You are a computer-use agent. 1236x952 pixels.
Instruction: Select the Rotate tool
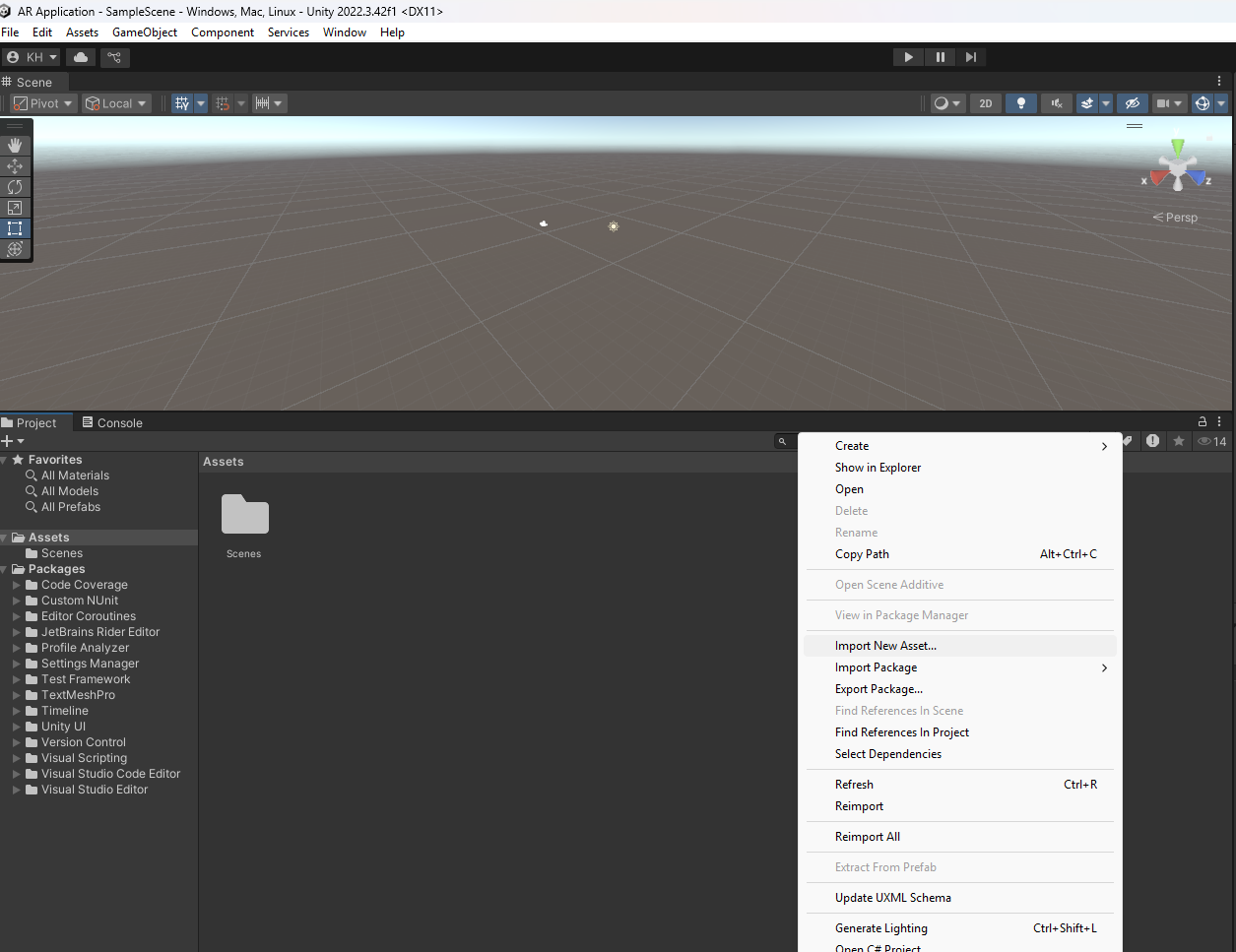(15, 187)
